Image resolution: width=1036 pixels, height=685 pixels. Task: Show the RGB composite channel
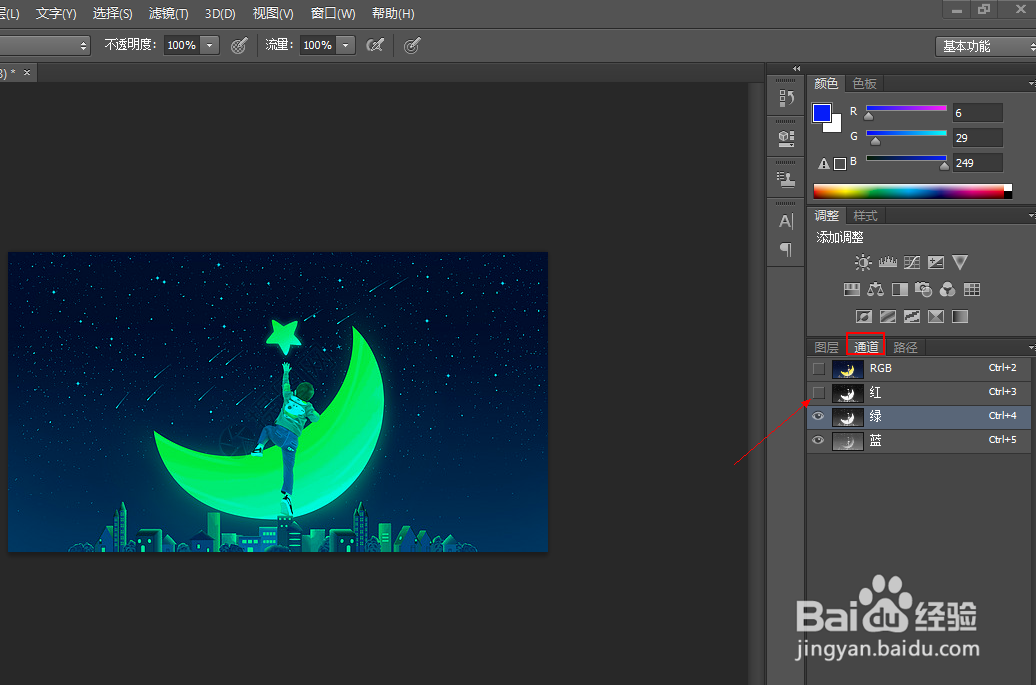point(819,368)
